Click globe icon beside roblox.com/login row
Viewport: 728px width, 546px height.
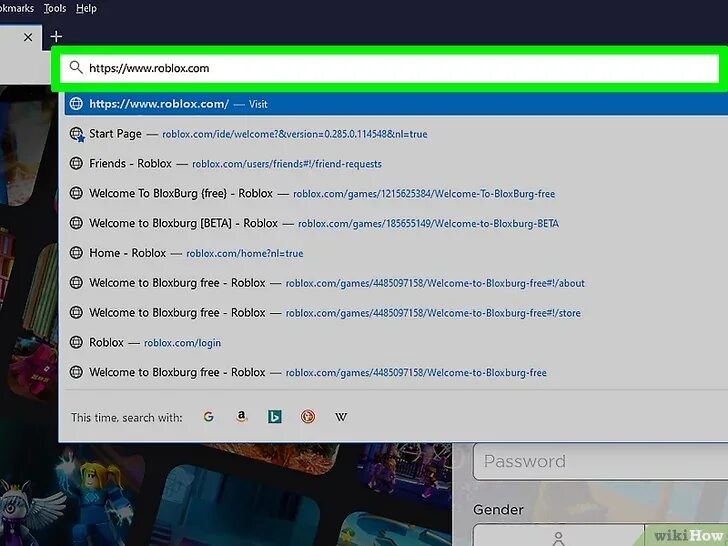76,342
